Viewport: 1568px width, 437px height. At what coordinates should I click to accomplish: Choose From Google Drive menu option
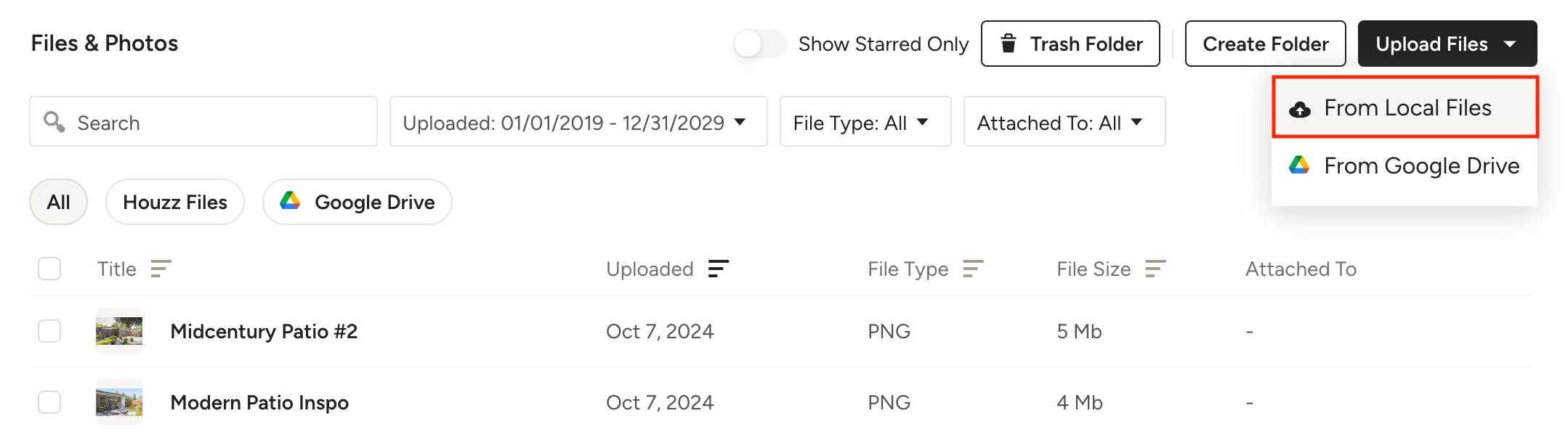(x=1421, y=166)
